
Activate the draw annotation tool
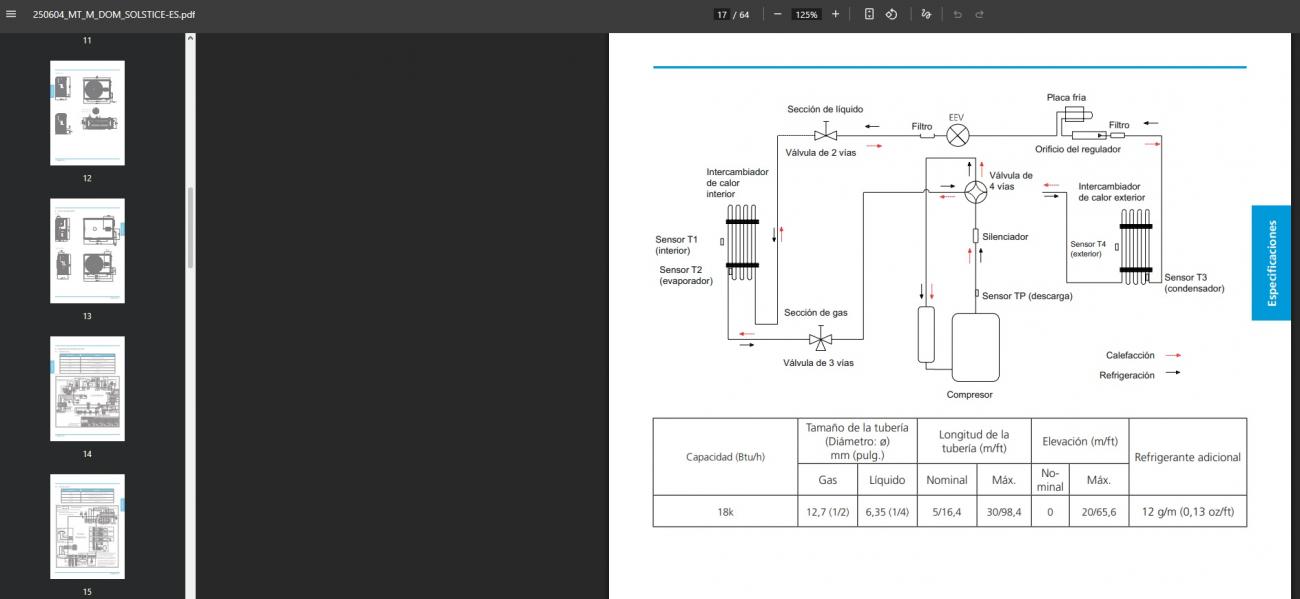[x=926, y=14]
